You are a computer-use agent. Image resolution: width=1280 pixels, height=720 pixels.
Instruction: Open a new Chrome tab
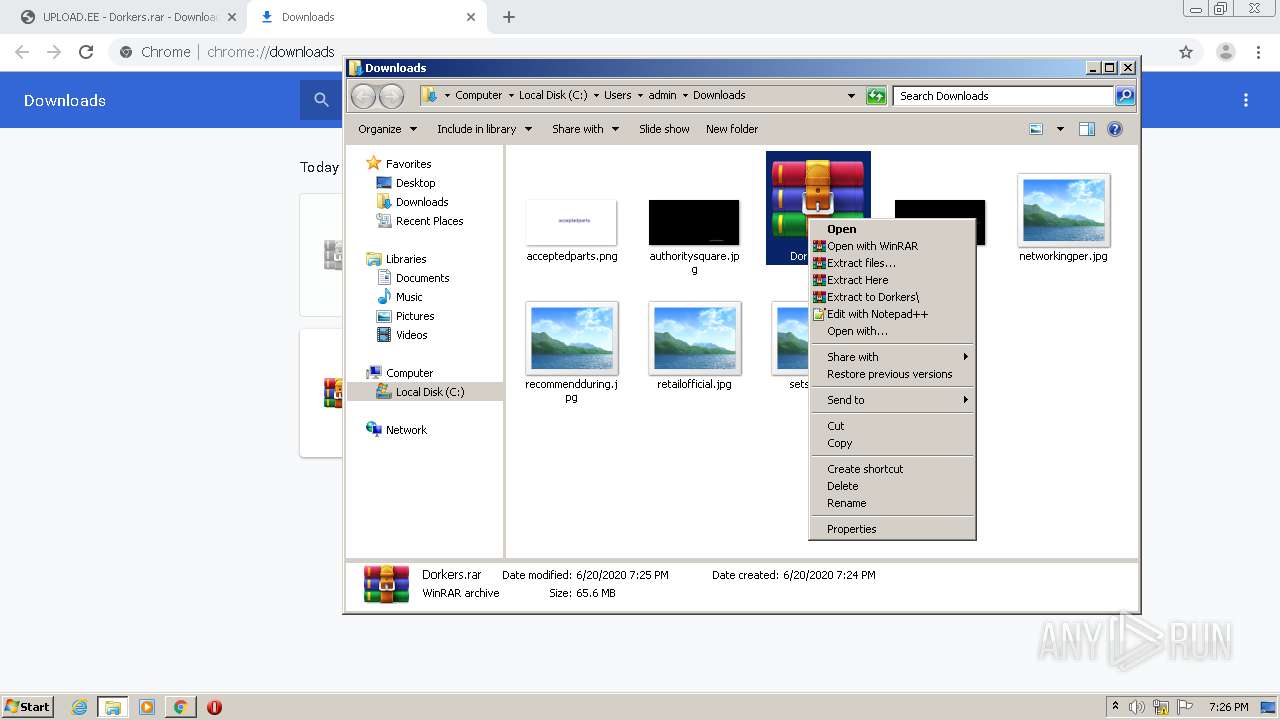click(509, 17)
